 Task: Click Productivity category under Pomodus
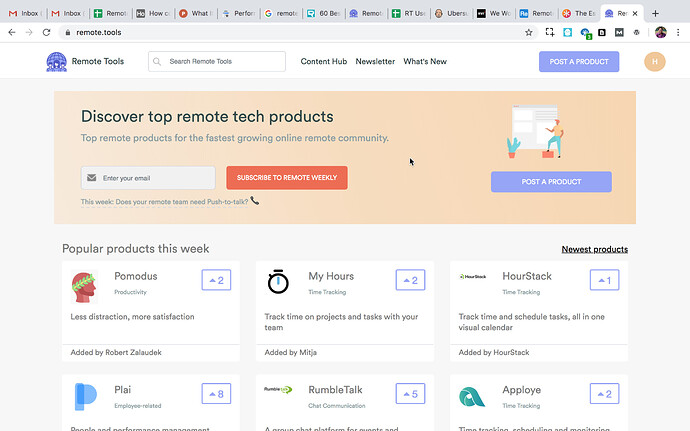coord(130,292)
